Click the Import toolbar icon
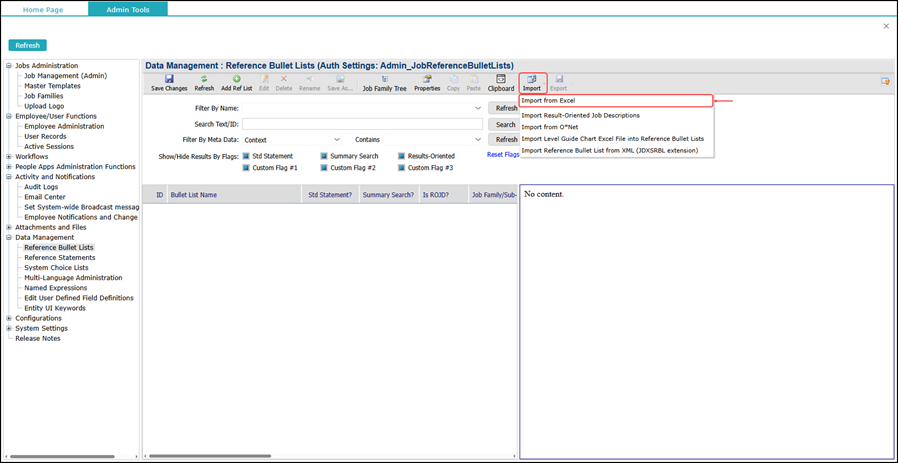The height and width of the screenshot is (463, 899). (x=532, y=83)
